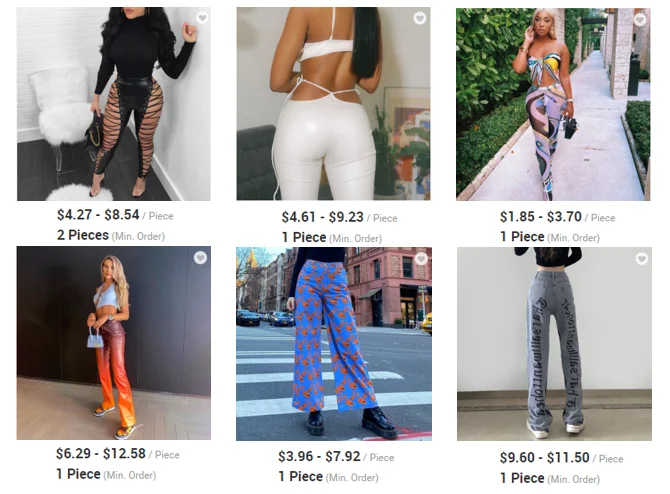Click the $3.96 - $7.92 price
The width and height of the screenshot is (670, 494).
coord(319,456)
